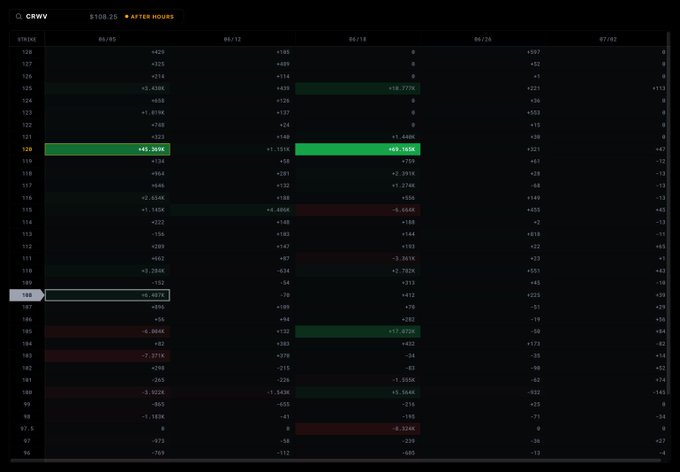Click the 06/12 cell at strike 115
Image resolution: width=680 pixels, height=472 pixels.
(x=232, y=210)
